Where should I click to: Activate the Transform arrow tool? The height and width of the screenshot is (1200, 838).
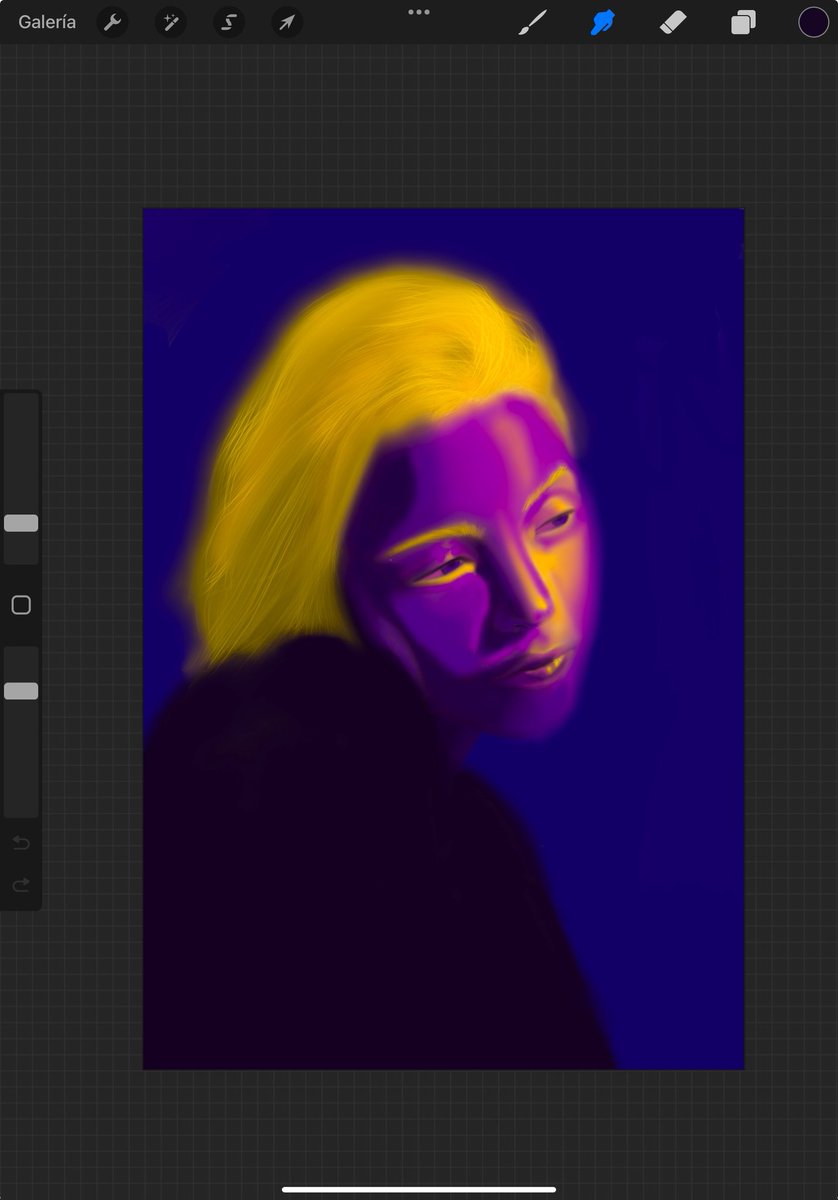287,22
